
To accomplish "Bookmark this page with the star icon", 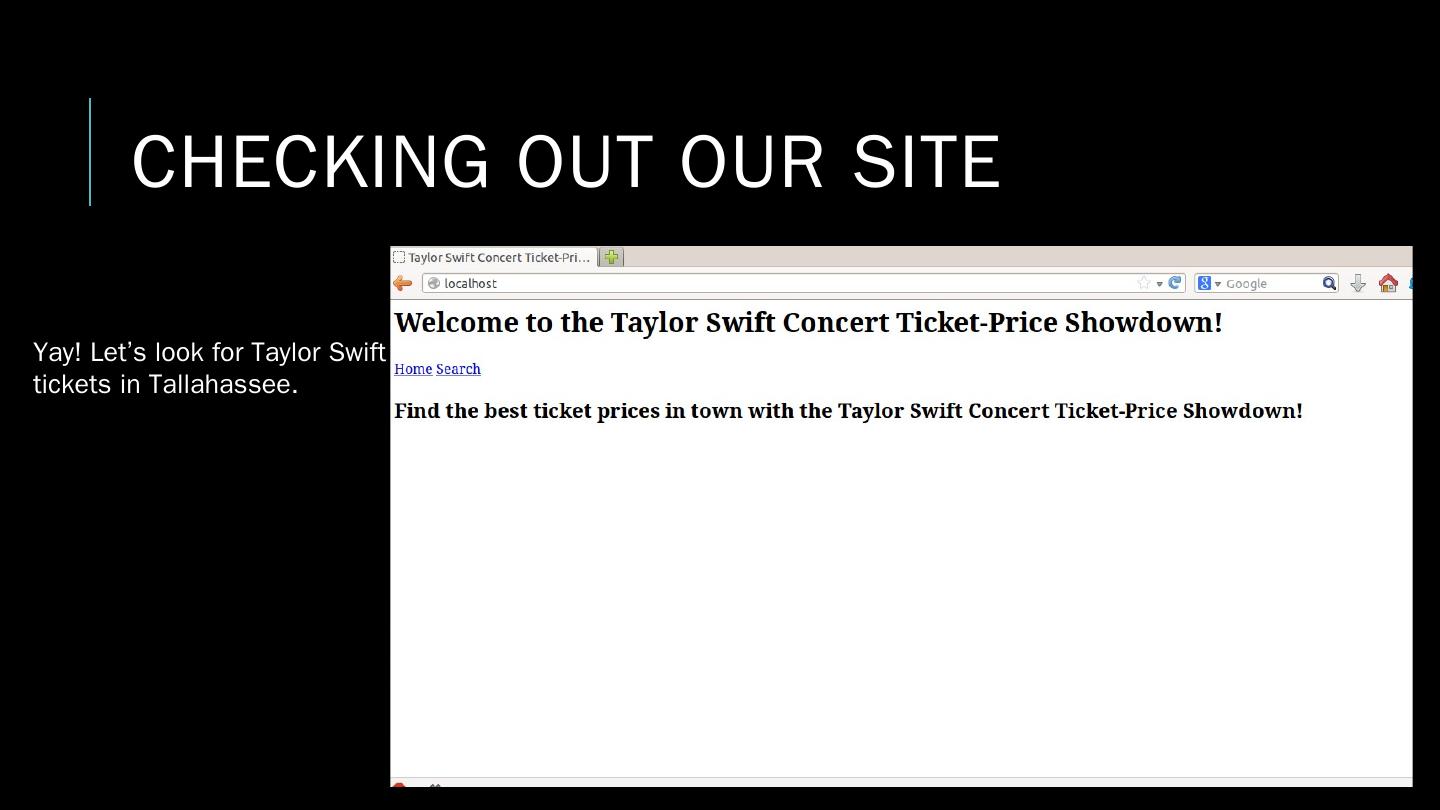I will click(x=1144, y=283).
